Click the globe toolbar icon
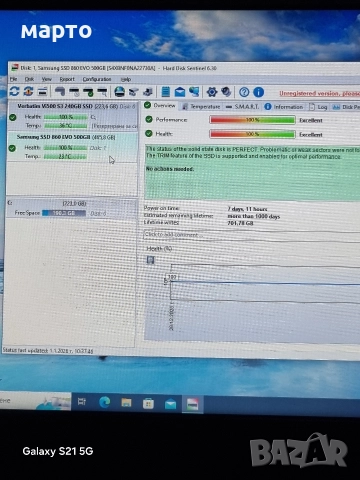Viewport: 360px width, 480px height. point(119,91)
